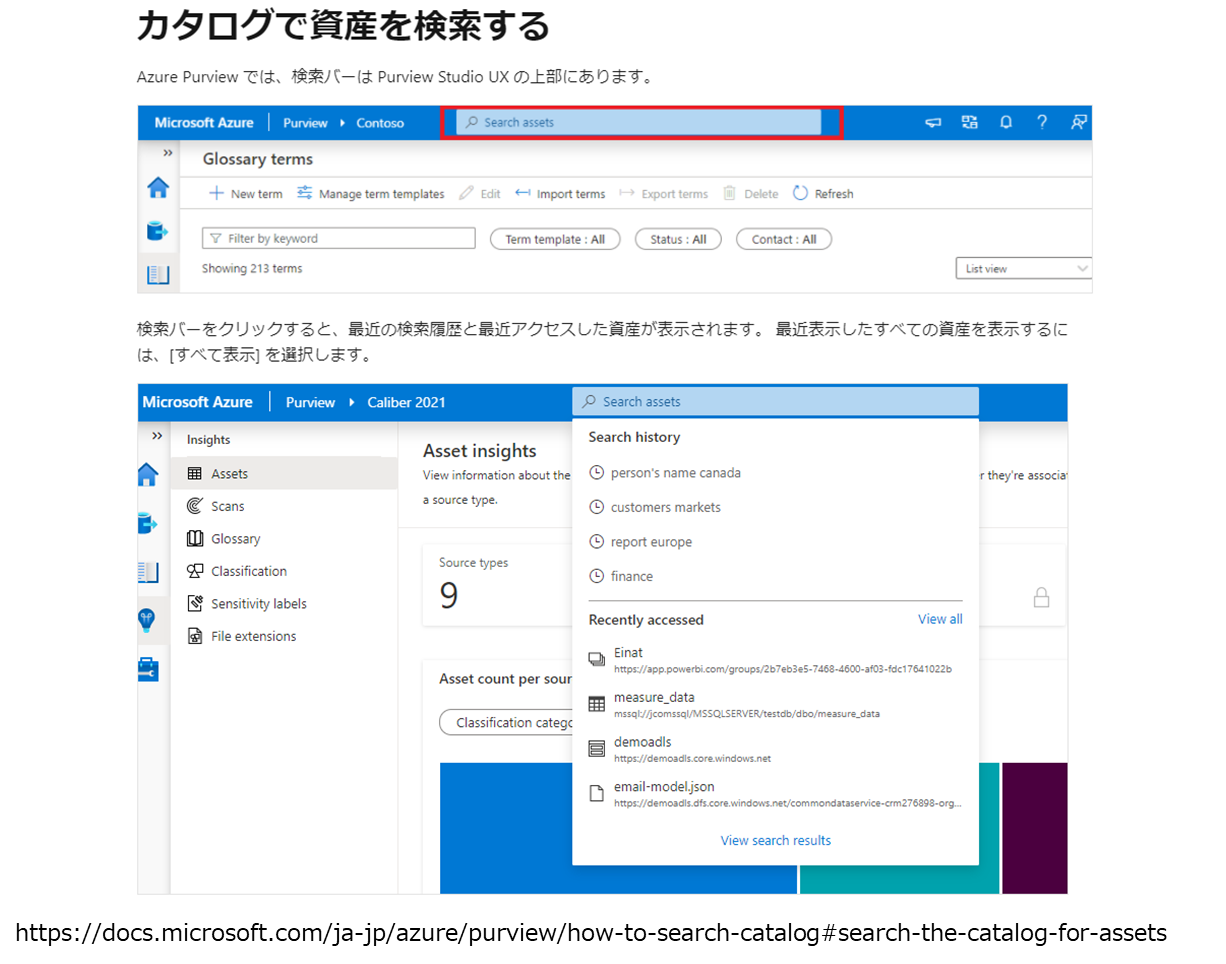Click the Source types count 9
Viewport: 1226px width, 964px height.
click(x=449, y=596)
